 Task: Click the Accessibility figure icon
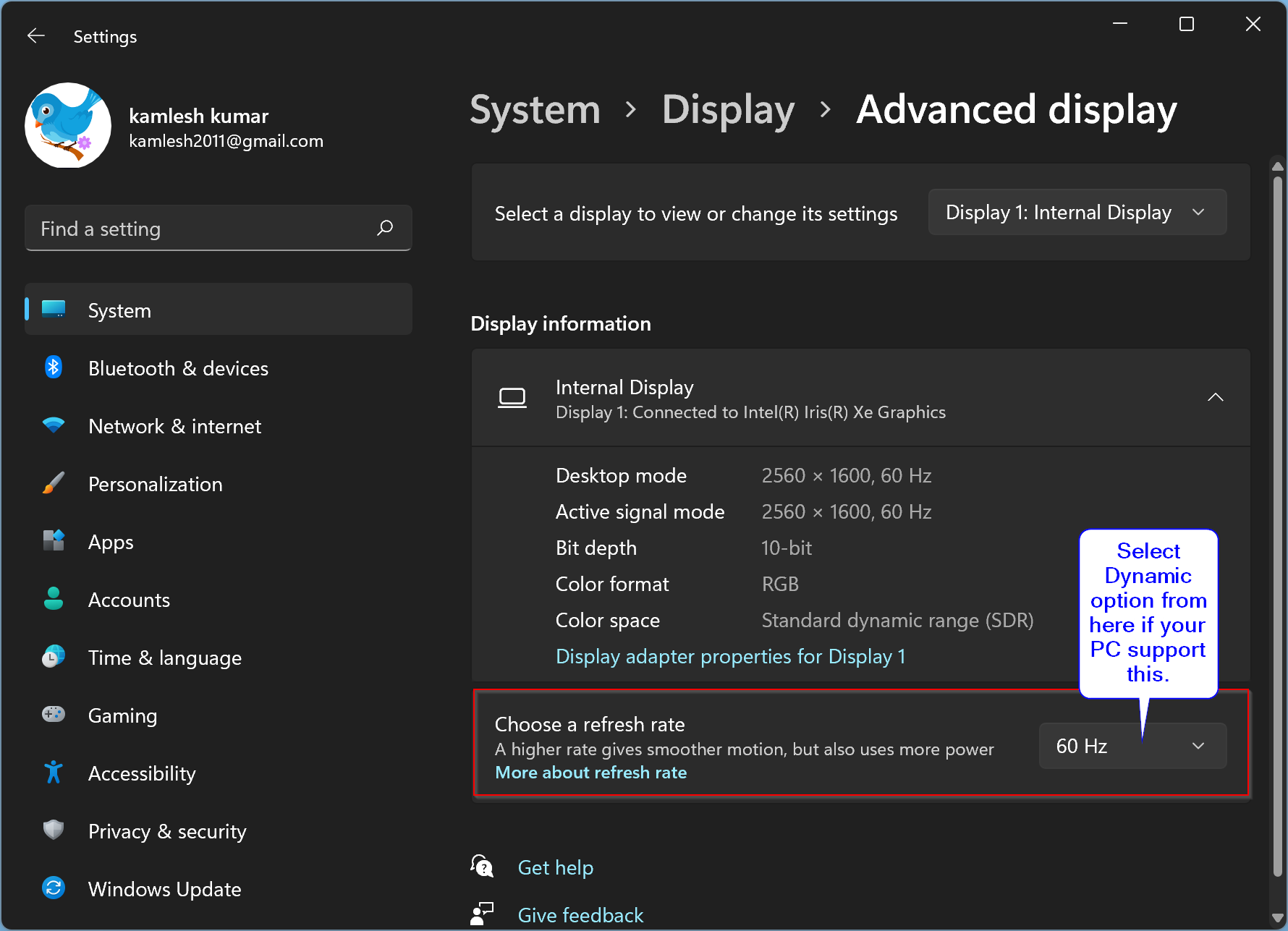point(54,773)
